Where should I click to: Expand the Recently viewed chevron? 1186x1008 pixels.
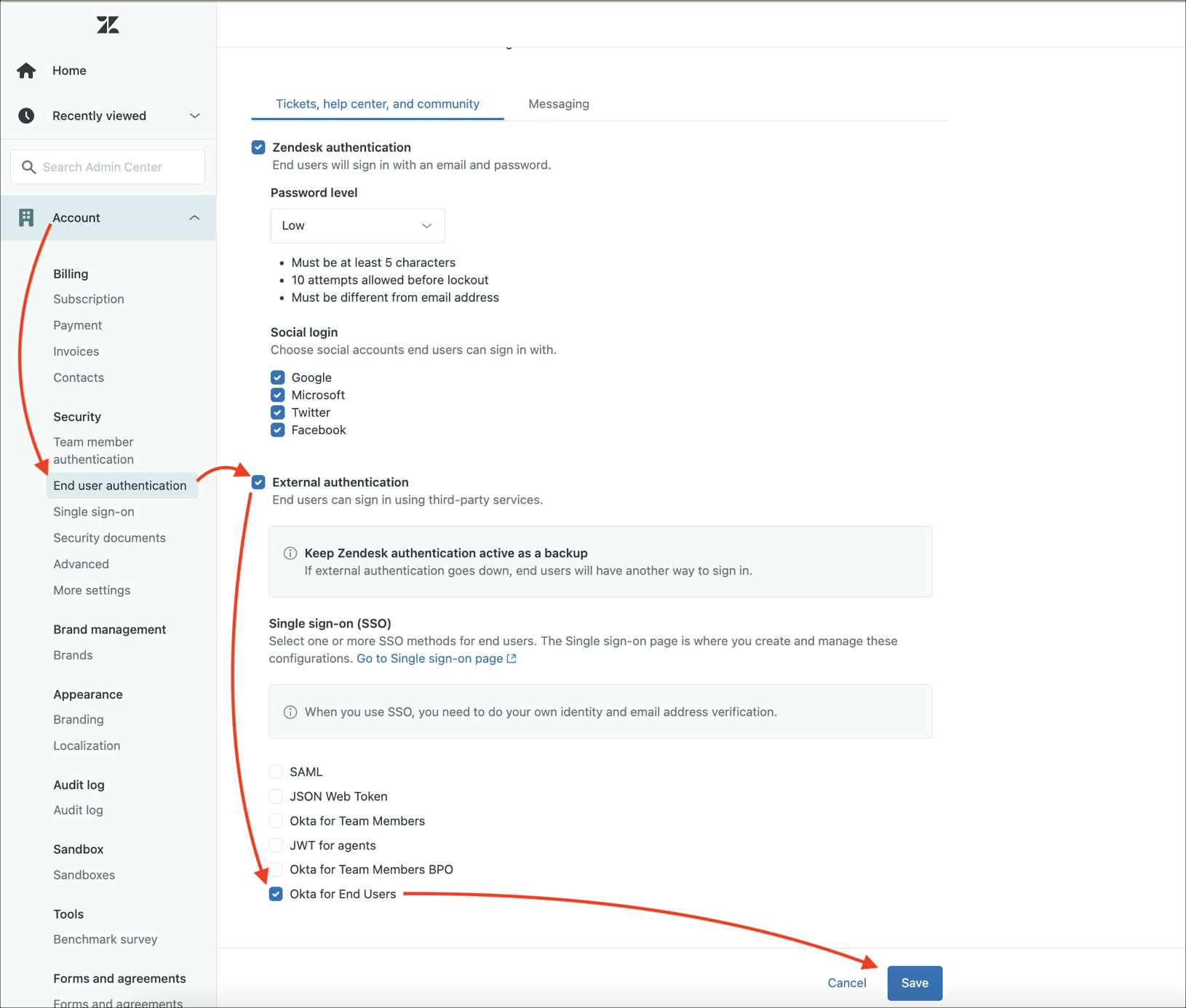[x=194, y=116]
